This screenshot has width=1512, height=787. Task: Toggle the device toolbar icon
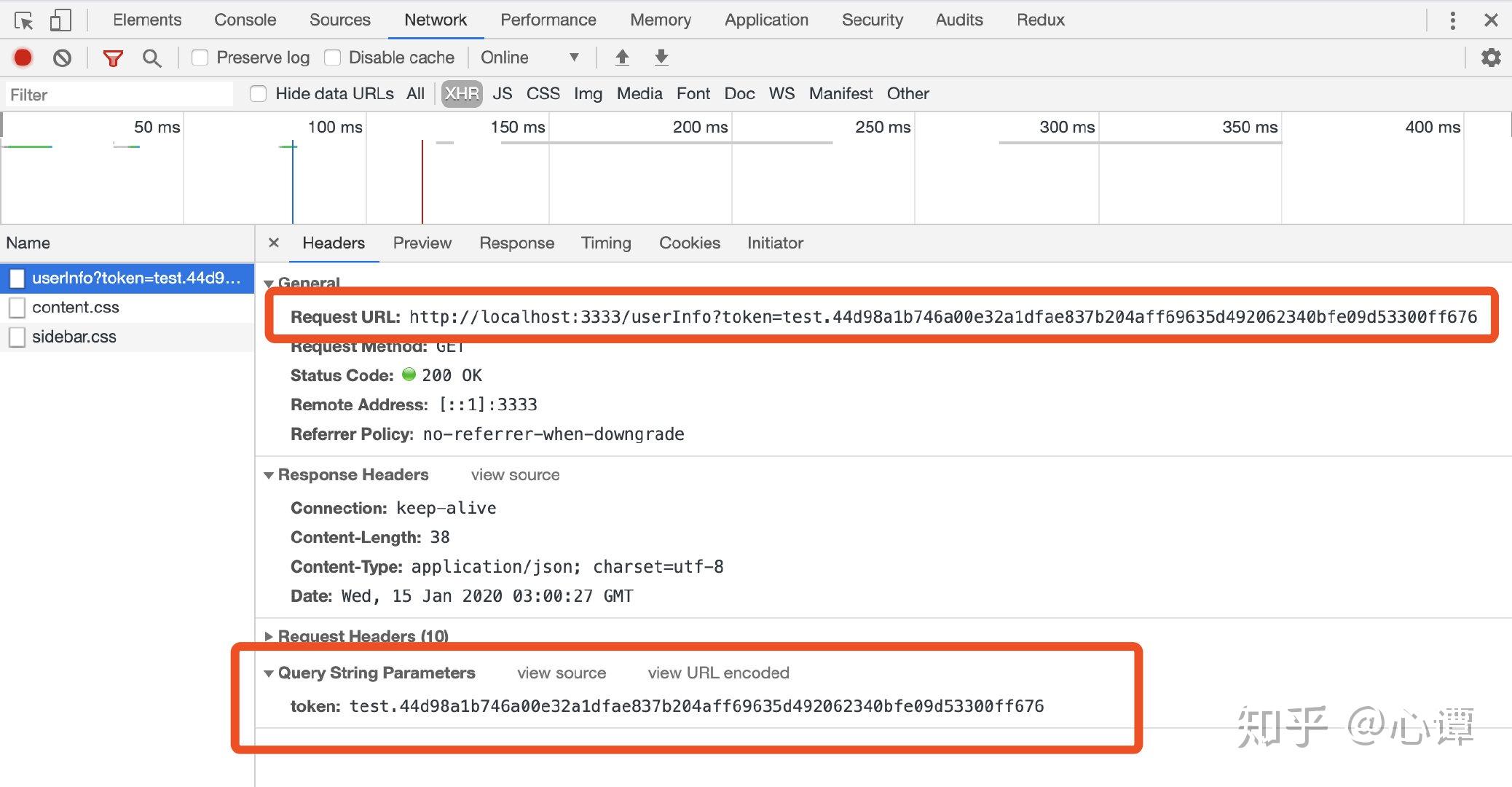coord(60,20)
